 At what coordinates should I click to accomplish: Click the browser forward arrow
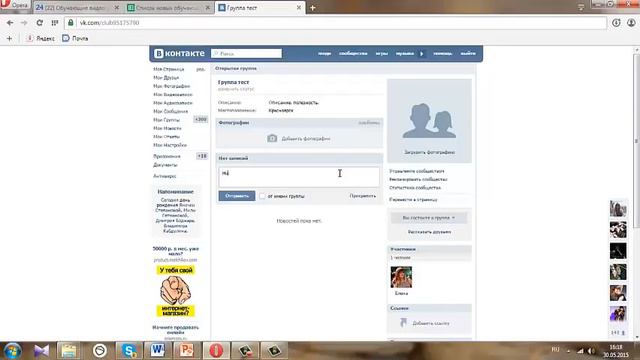[24, 23]
